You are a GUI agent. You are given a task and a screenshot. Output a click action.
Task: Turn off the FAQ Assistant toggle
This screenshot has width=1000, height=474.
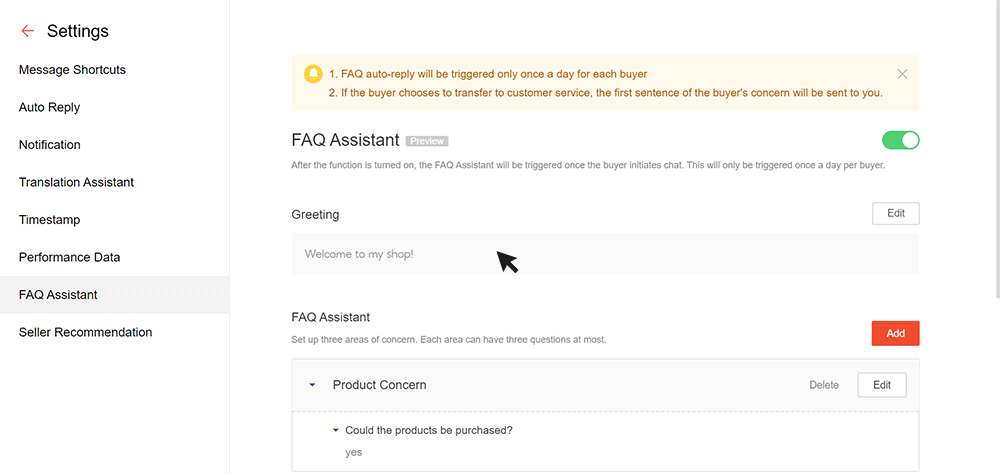[901, 140]
